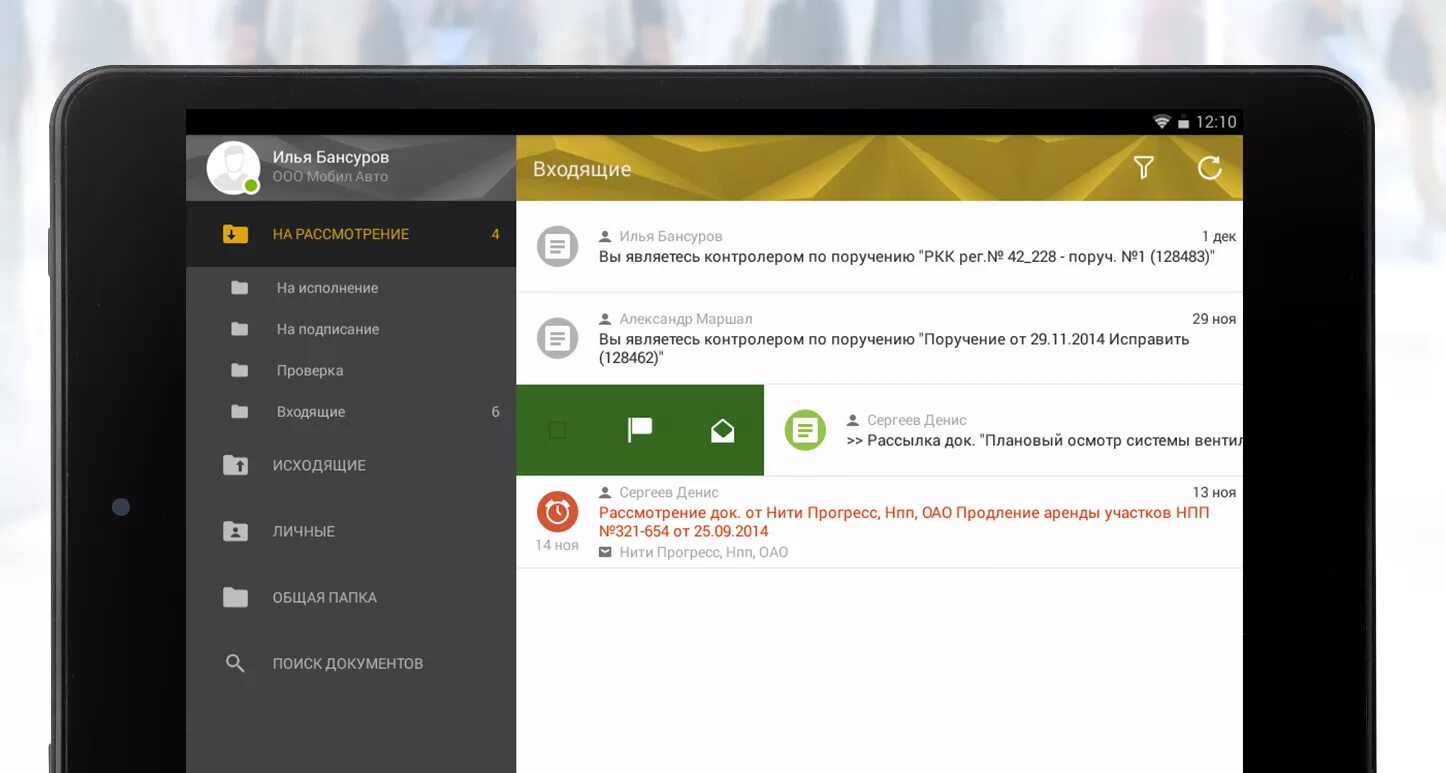Screen dimensions: 1446x773
Task: Click the 12:10 clock in status bar
Action: click(x=1216, y=122)
